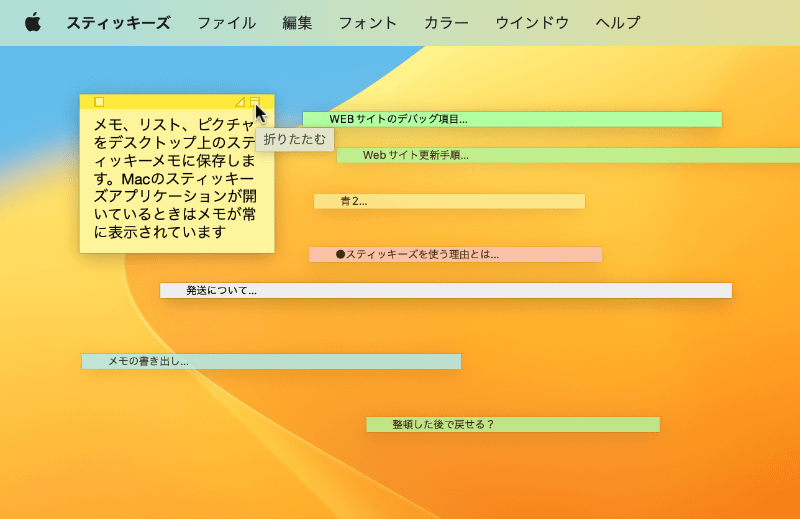The width and height of the screenshot is (800, 519).
Task: Select the gray note '発送について...'
Action: [x=446, y=290]
